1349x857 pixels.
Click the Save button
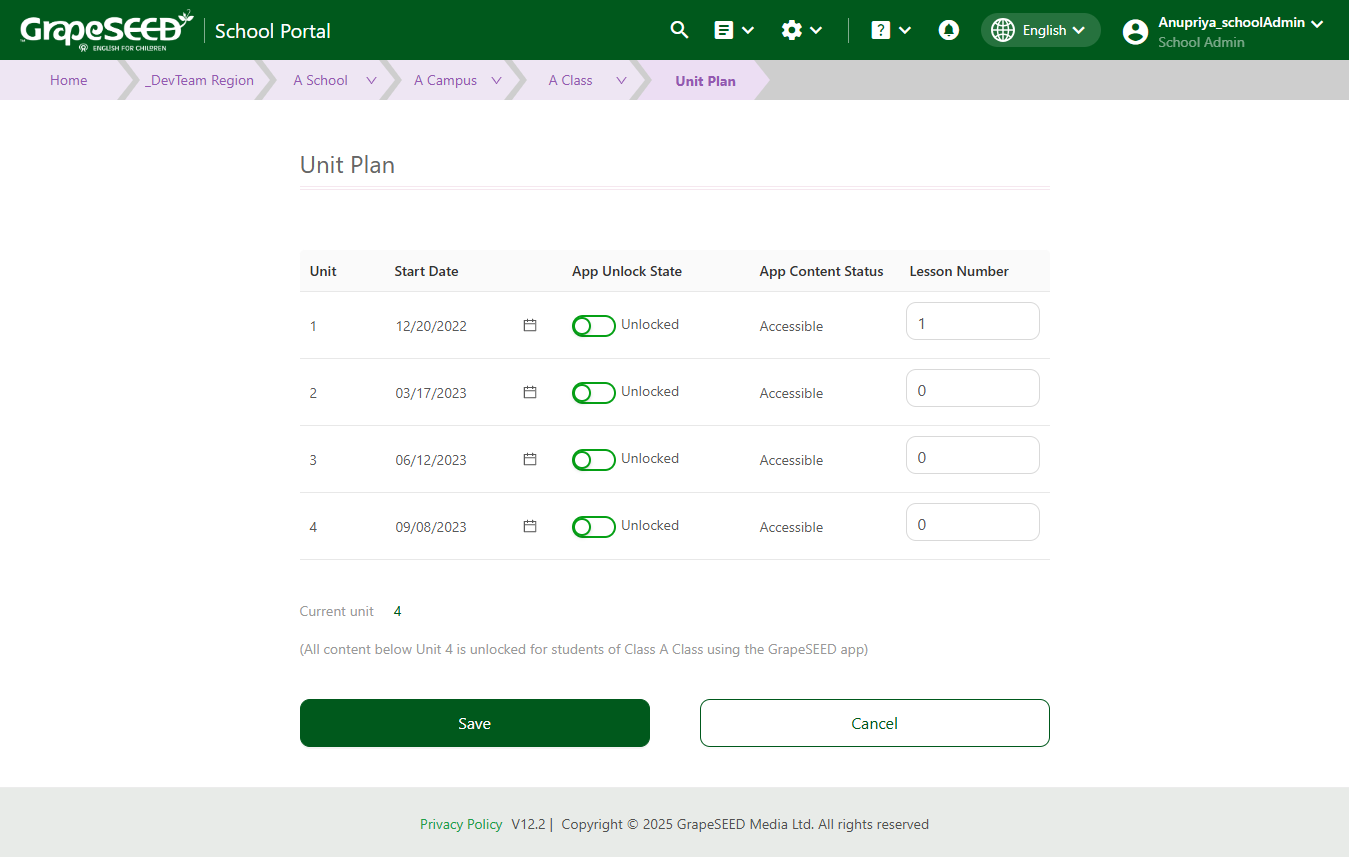[475, 723]
